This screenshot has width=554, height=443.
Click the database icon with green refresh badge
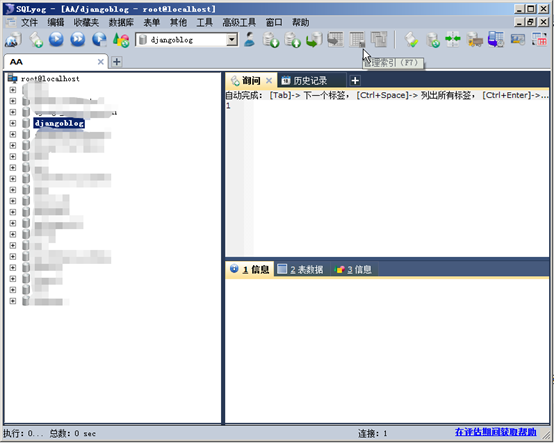(432, 40)
